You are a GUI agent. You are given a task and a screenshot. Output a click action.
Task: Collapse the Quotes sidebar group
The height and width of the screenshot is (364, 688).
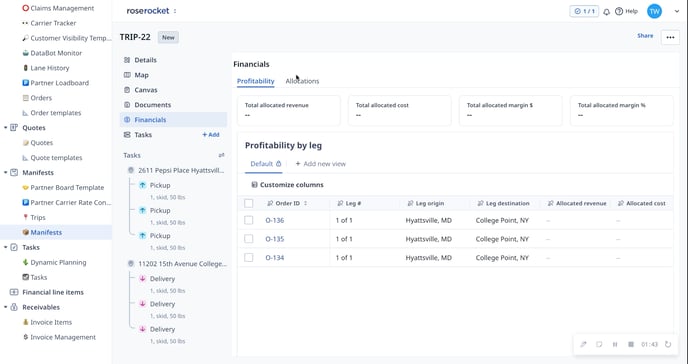coord(6,128)
